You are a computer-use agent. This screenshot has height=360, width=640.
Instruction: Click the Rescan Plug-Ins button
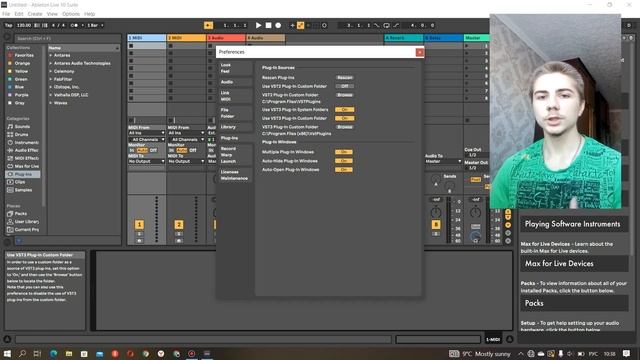coord(344,78)
